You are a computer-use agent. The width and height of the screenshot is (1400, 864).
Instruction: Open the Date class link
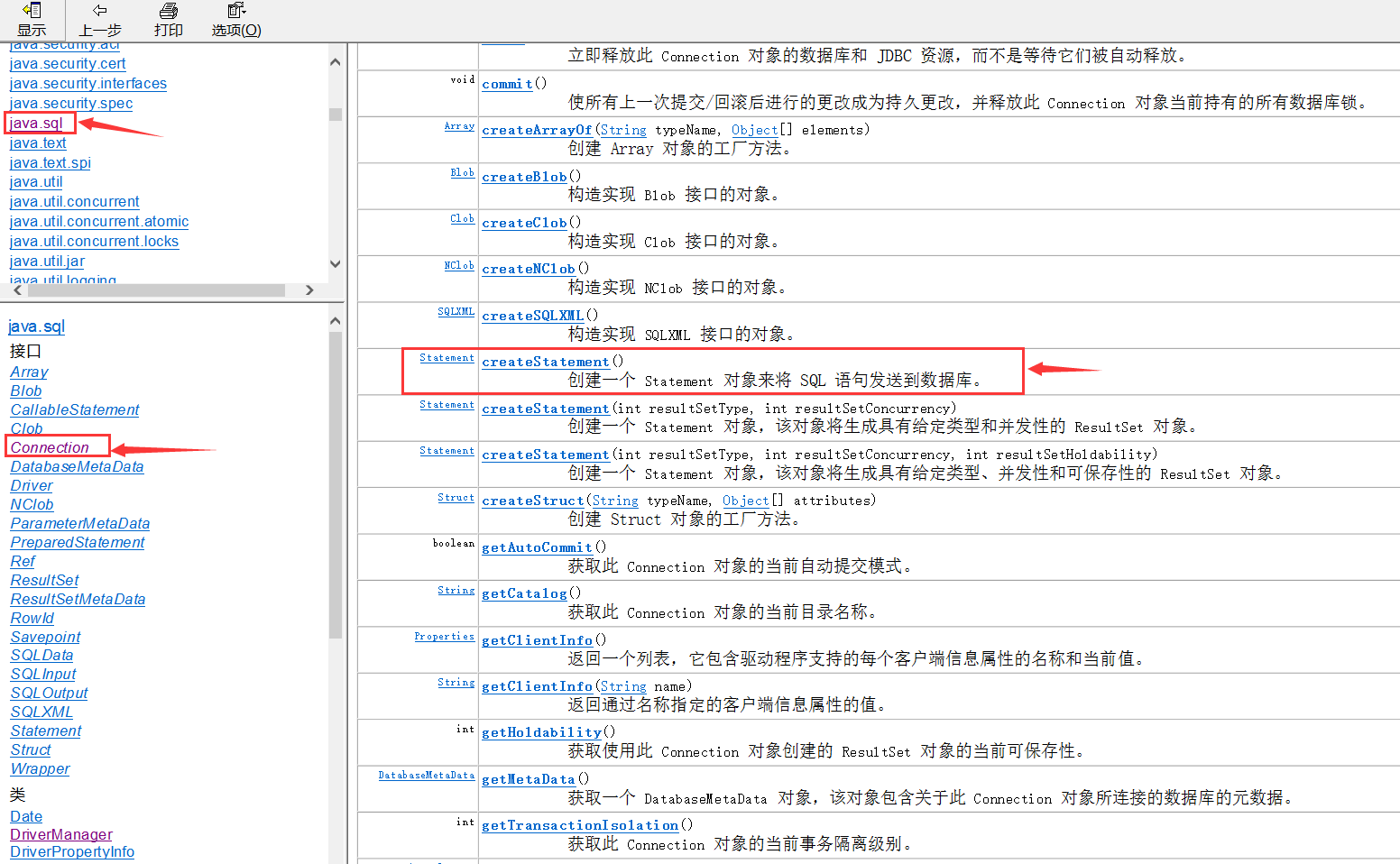(x=26, y=817)
